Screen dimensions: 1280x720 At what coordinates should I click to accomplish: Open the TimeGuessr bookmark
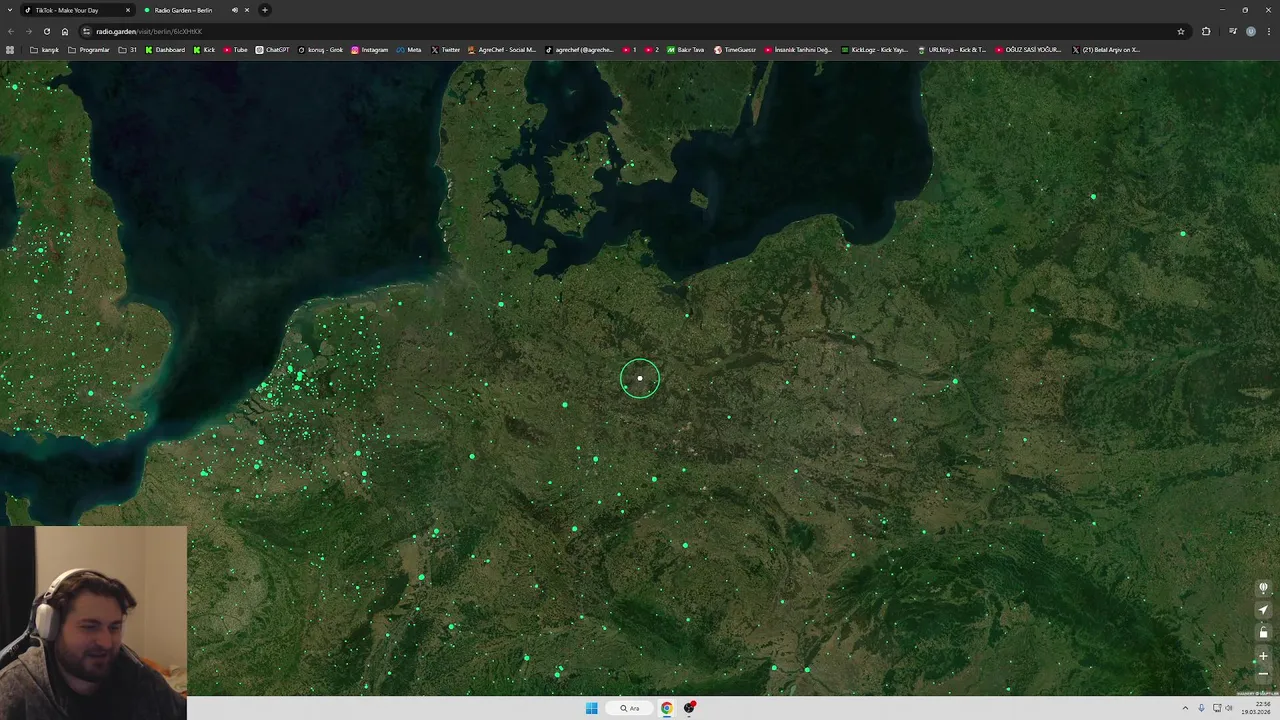(x=735, y=50)
